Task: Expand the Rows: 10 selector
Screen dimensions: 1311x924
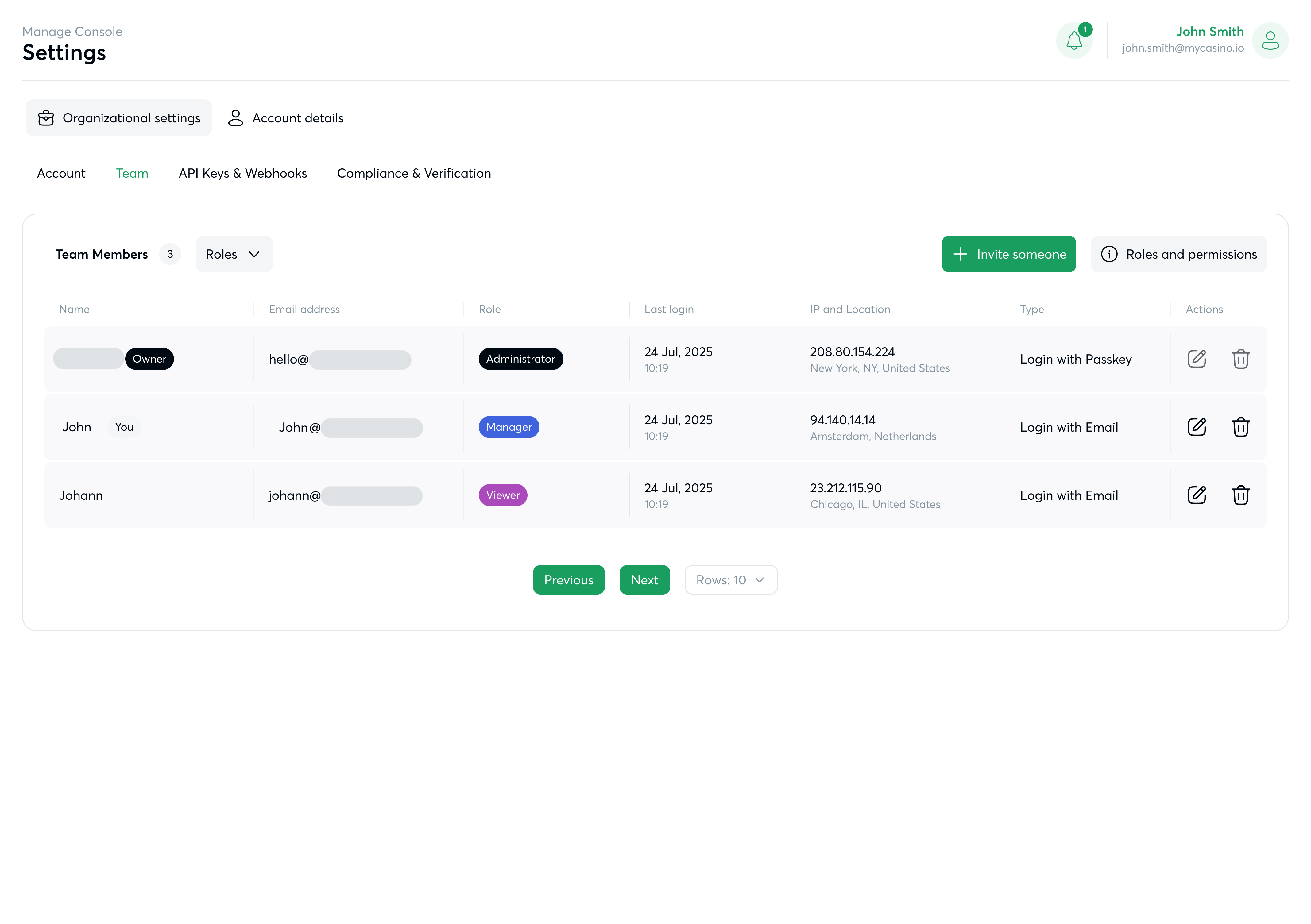Action: [730, 580]
